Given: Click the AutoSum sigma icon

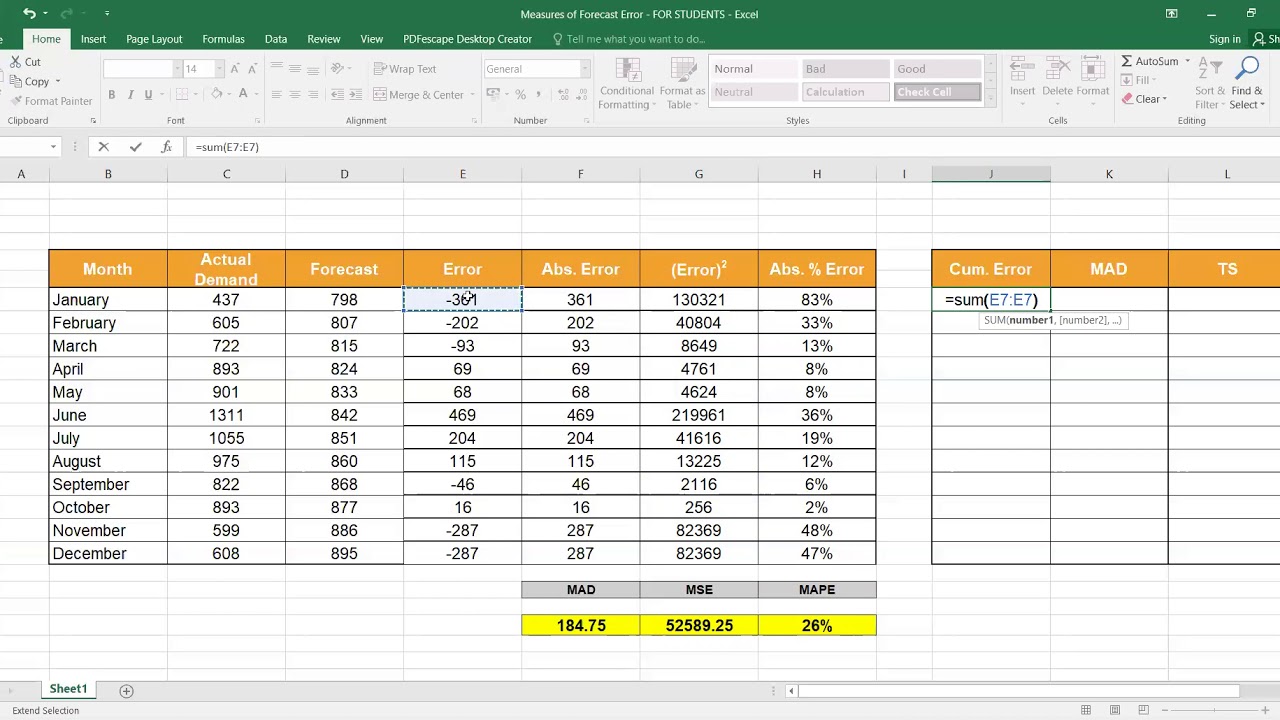Looking at the screenshot, I should click(1127, 62).
